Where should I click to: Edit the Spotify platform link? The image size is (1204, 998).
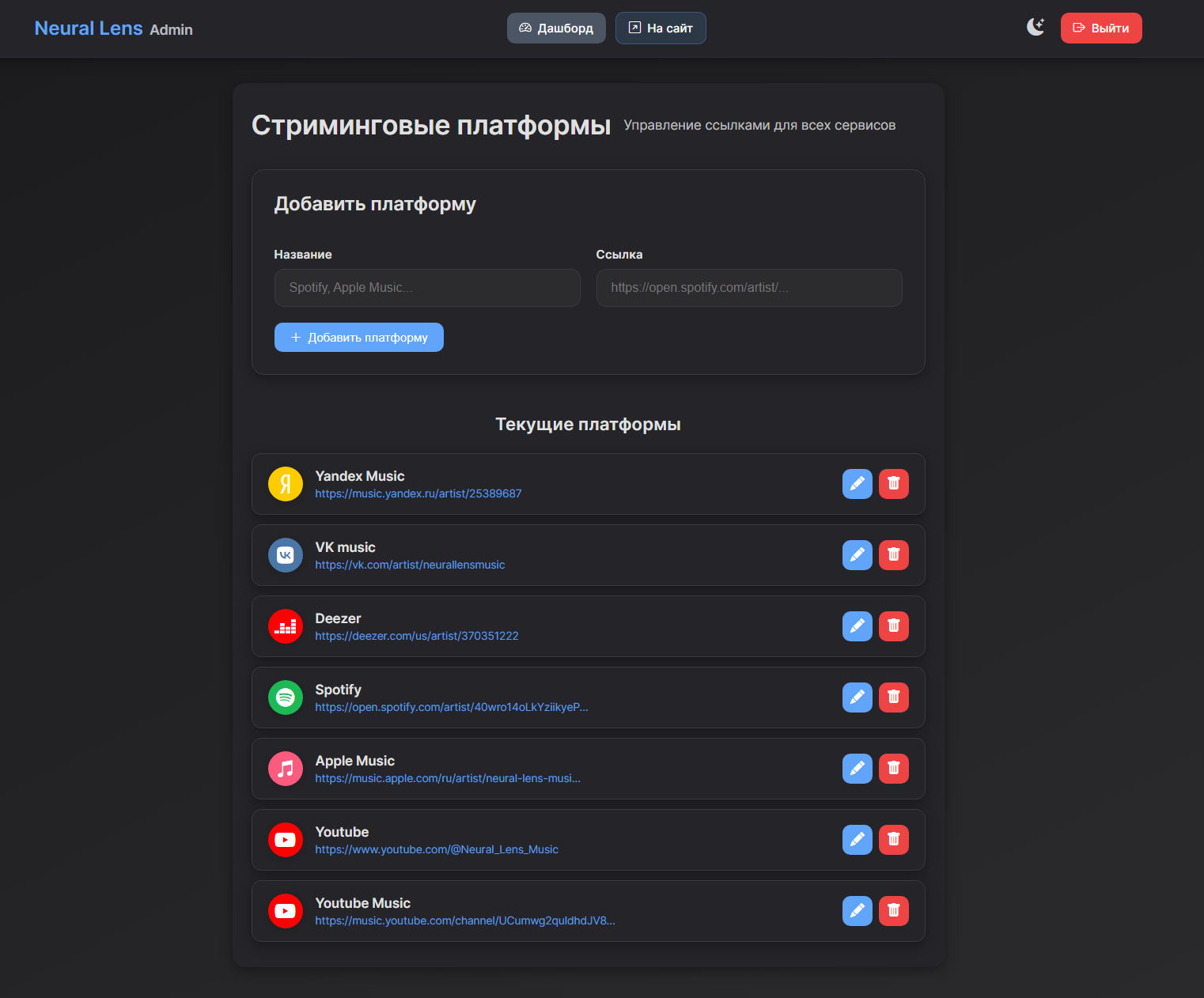857,697
